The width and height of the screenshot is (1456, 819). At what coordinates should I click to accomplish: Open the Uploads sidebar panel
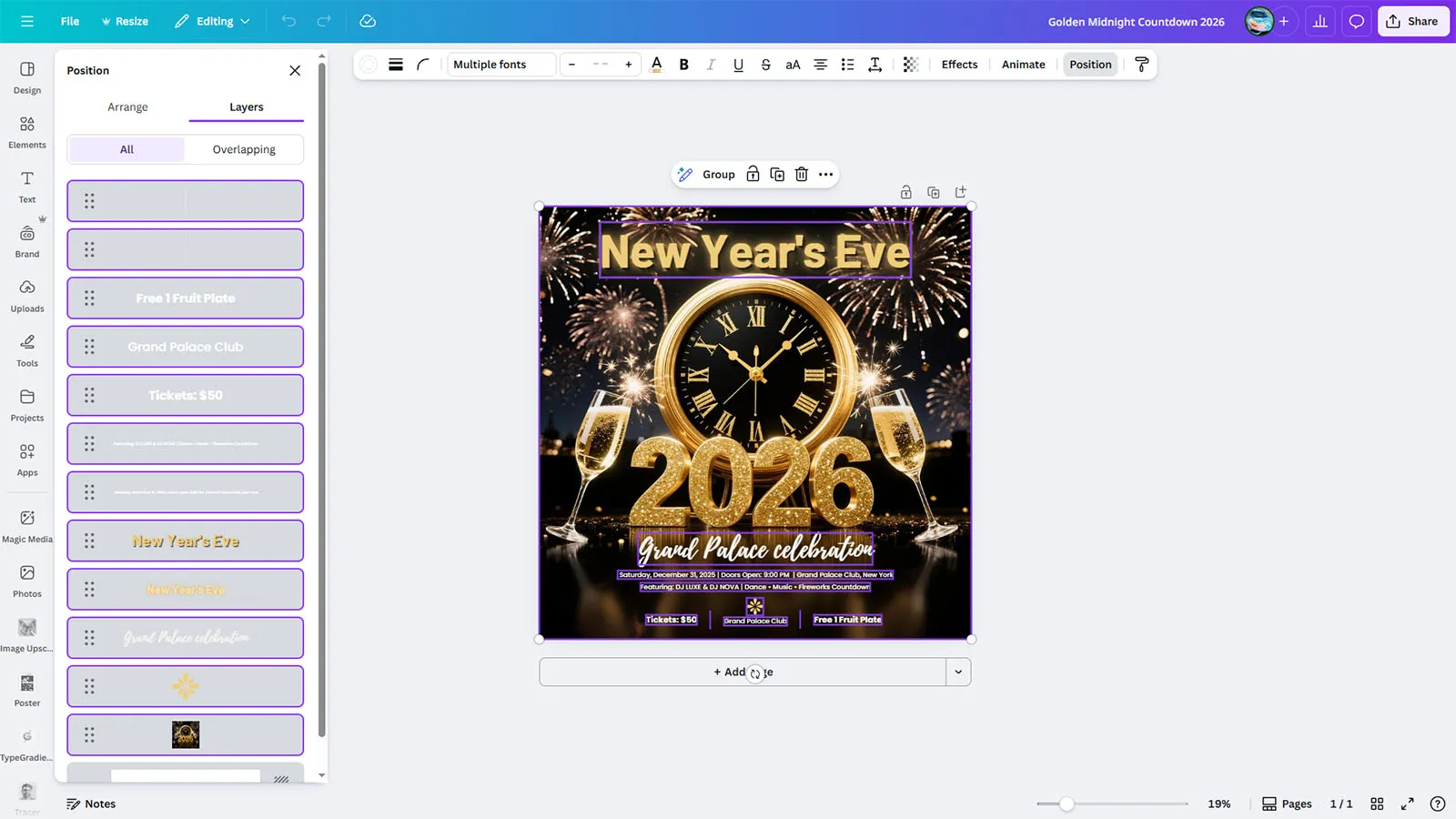(27, 296)
